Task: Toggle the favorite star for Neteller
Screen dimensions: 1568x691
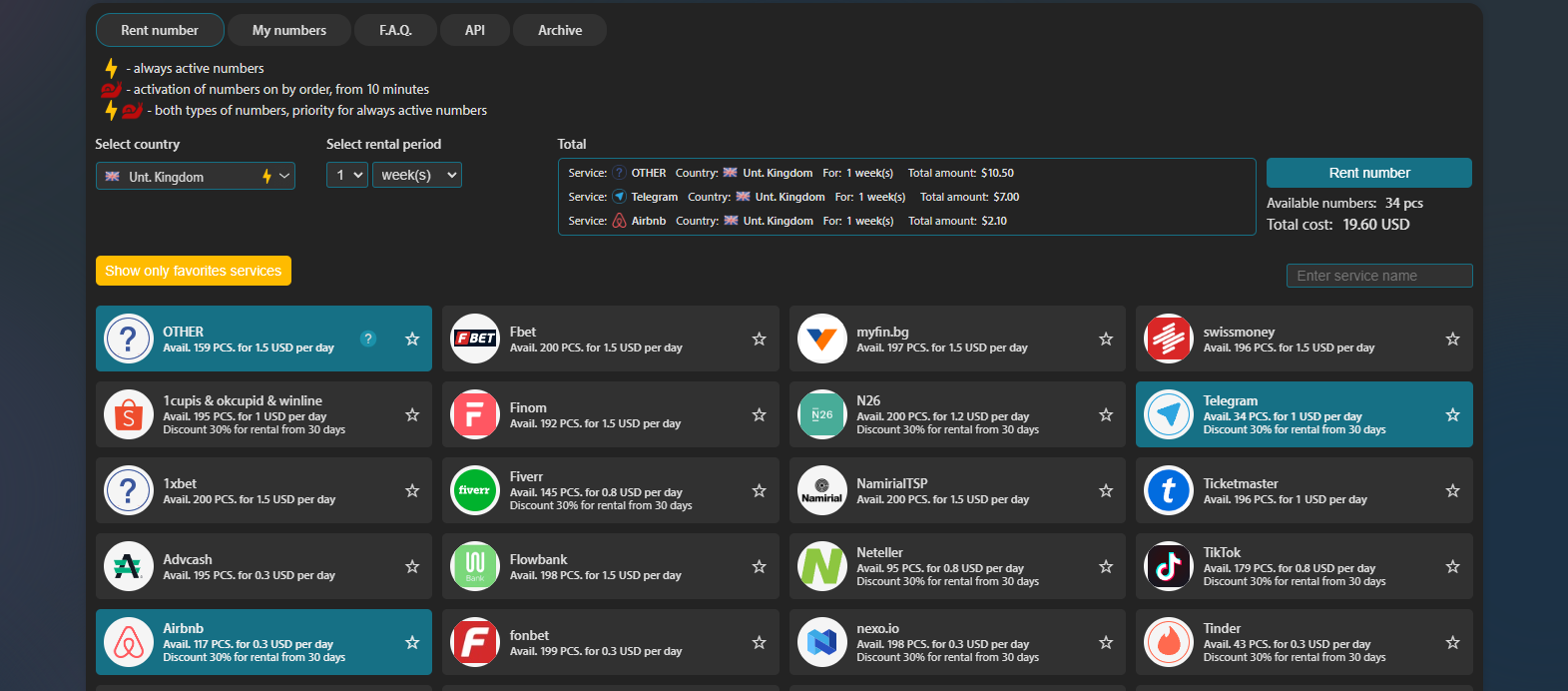Action: [1106, 566]
